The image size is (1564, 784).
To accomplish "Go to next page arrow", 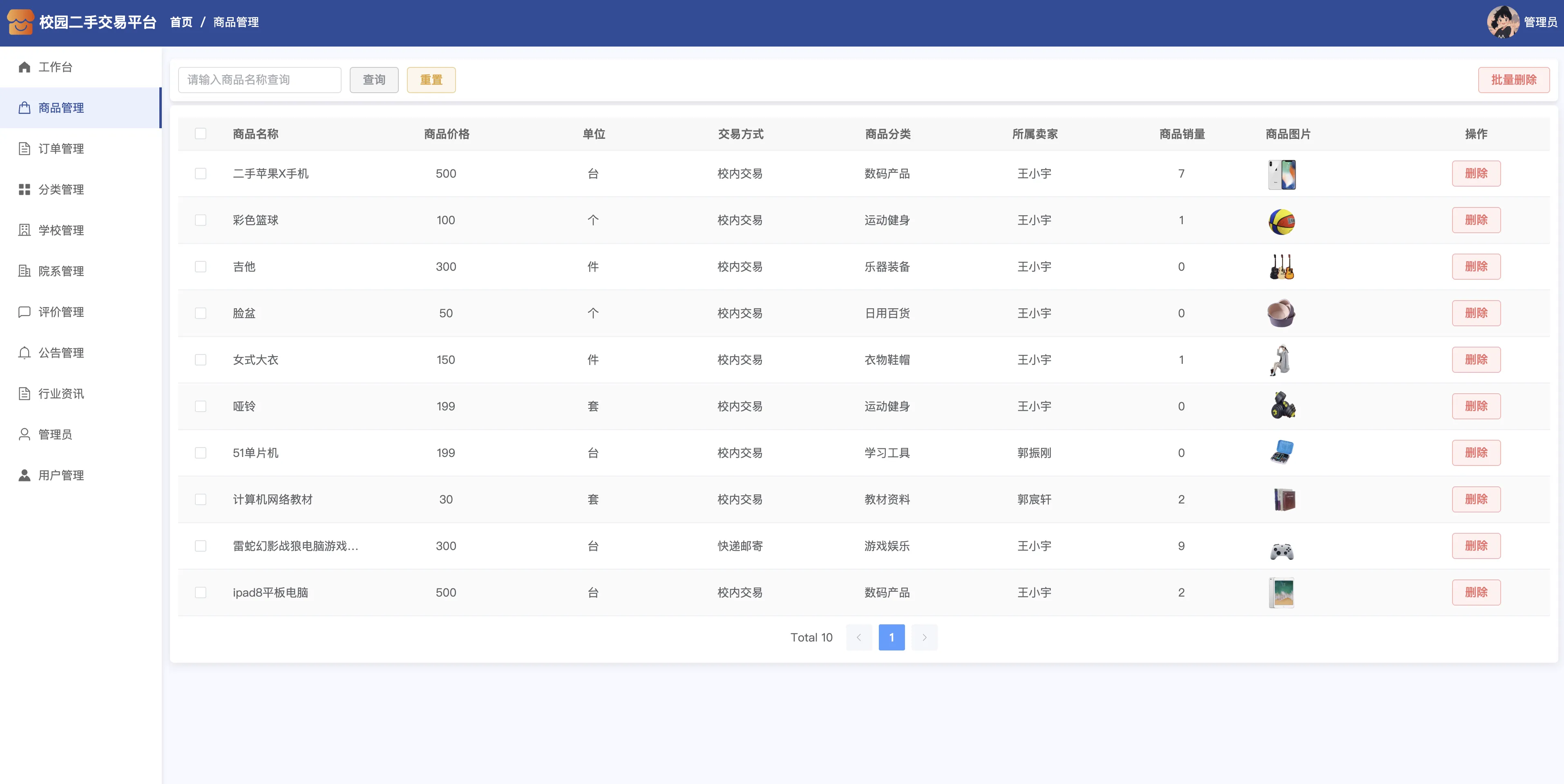I will point(924,637).
